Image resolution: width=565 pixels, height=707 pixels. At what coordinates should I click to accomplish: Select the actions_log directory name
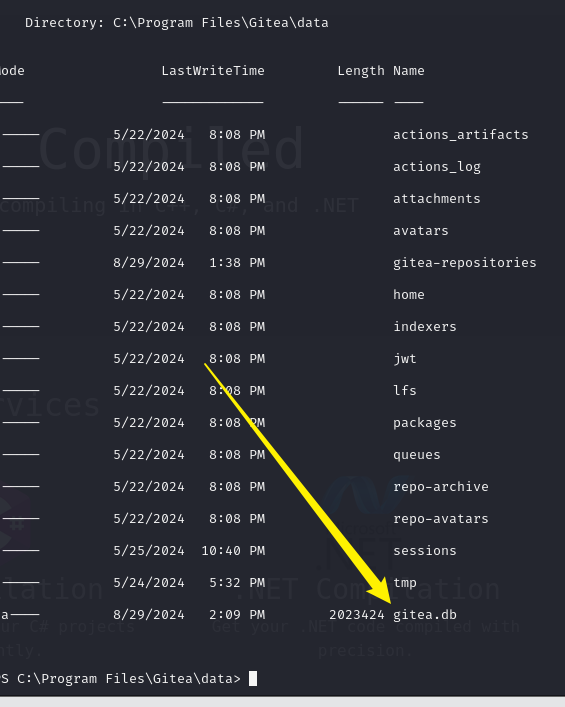tap(436, 167)
